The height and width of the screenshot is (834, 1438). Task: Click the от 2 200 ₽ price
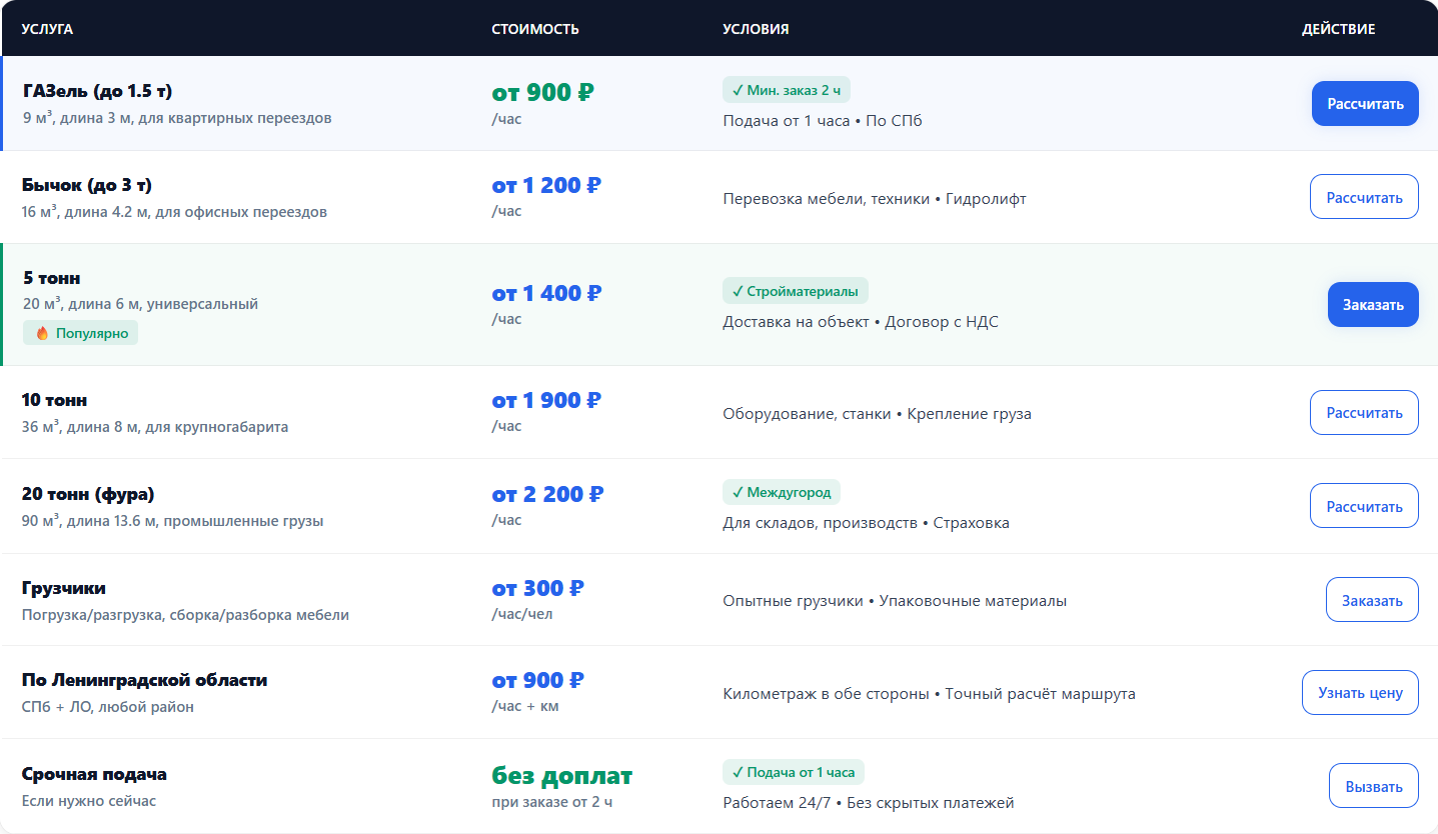point(548,494)
